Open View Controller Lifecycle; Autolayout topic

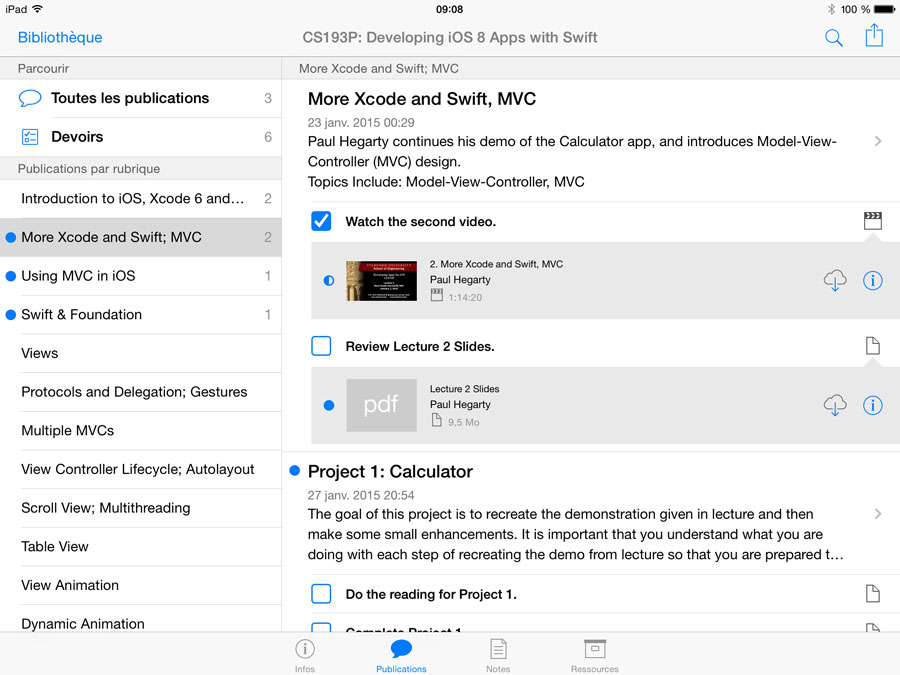pyautogui.click(x=141, y=469)
